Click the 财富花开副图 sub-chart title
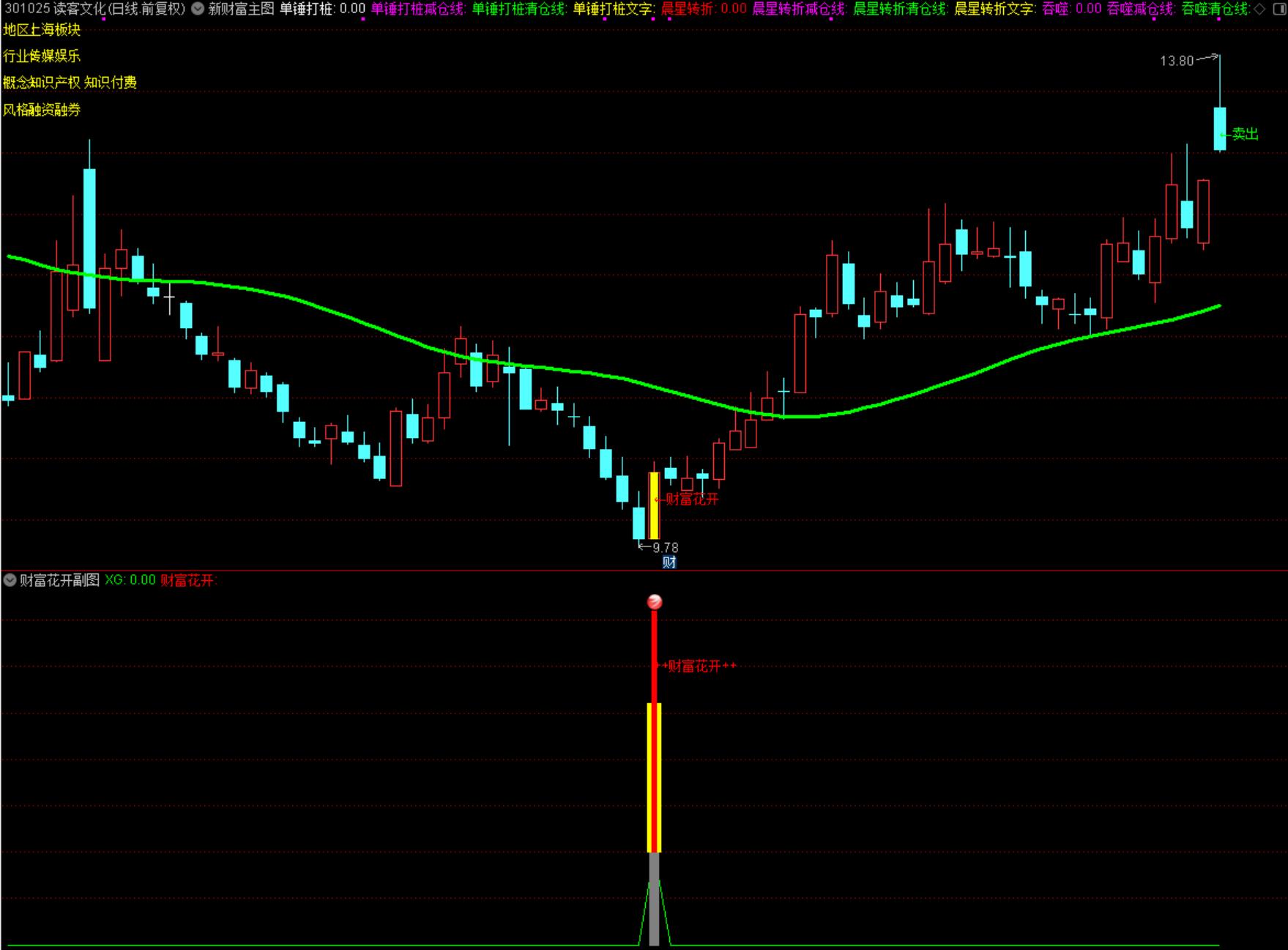 [x=59, y=581]
